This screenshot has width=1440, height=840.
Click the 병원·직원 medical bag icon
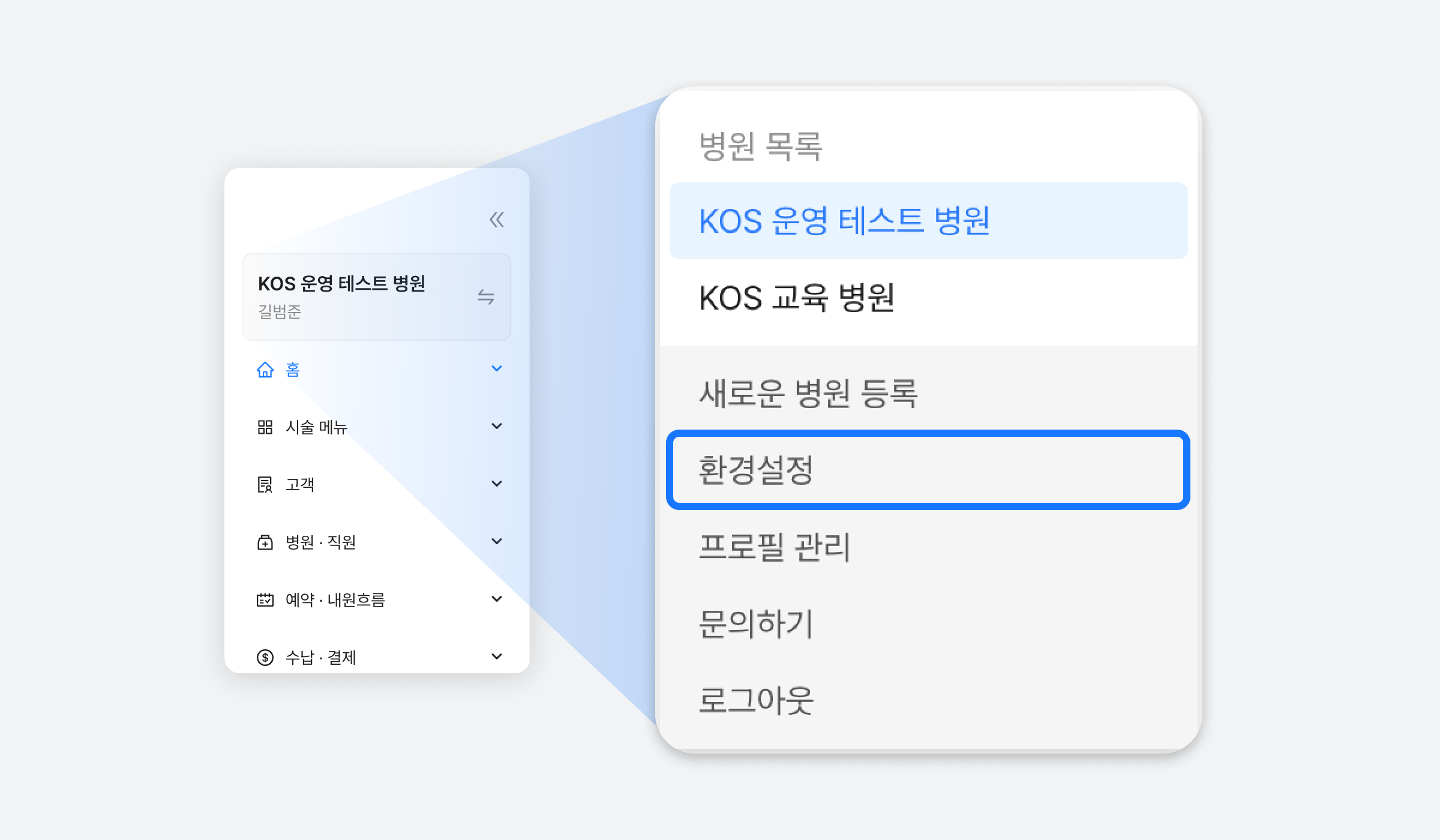[265, 542]
